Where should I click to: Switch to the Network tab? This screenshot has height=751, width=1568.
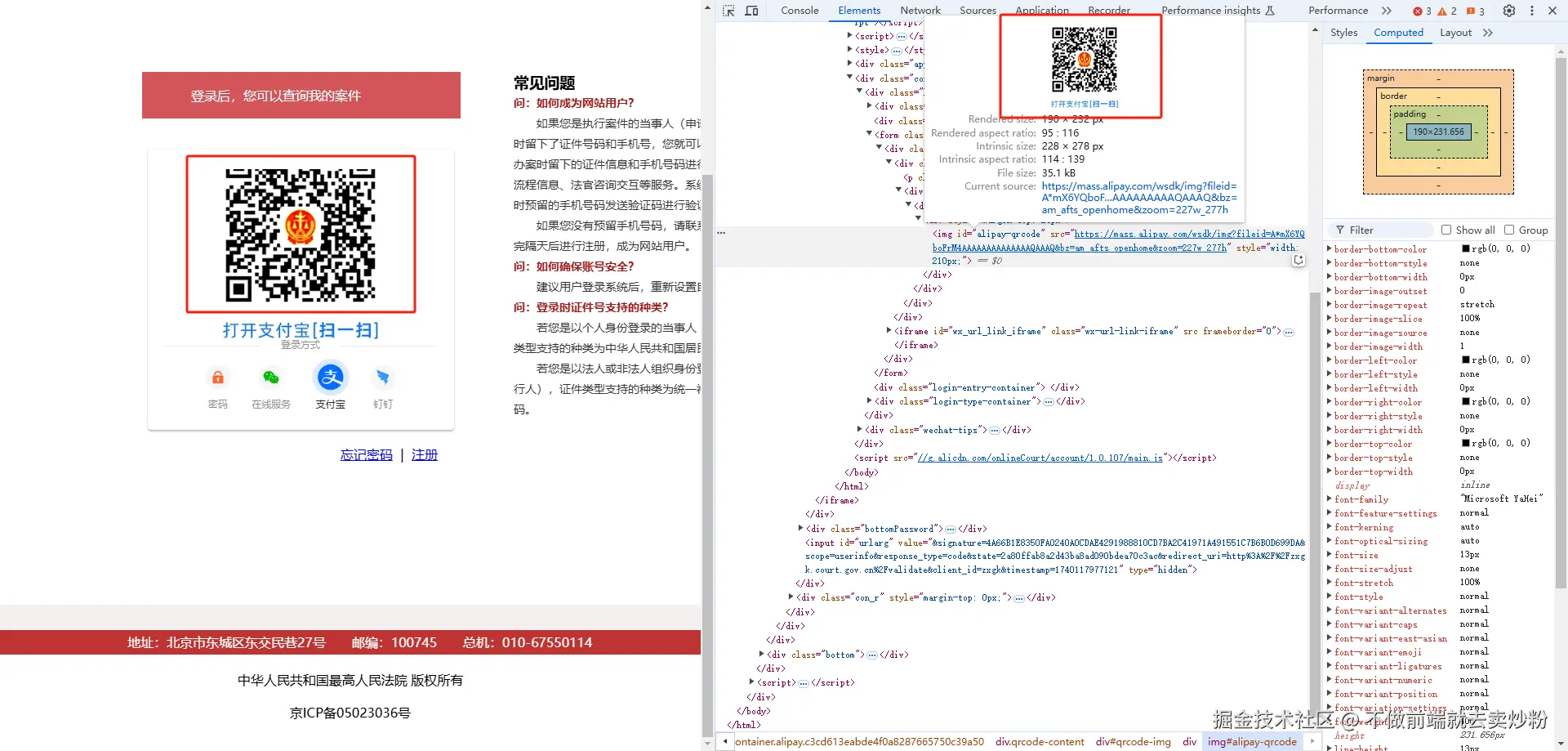point(920,11)
